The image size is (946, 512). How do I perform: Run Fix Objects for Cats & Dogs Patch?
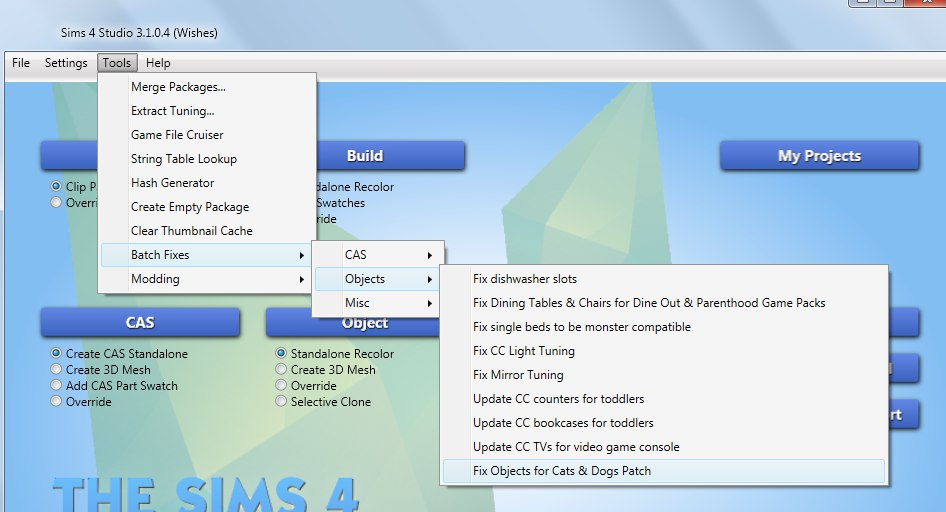(664, 471)
